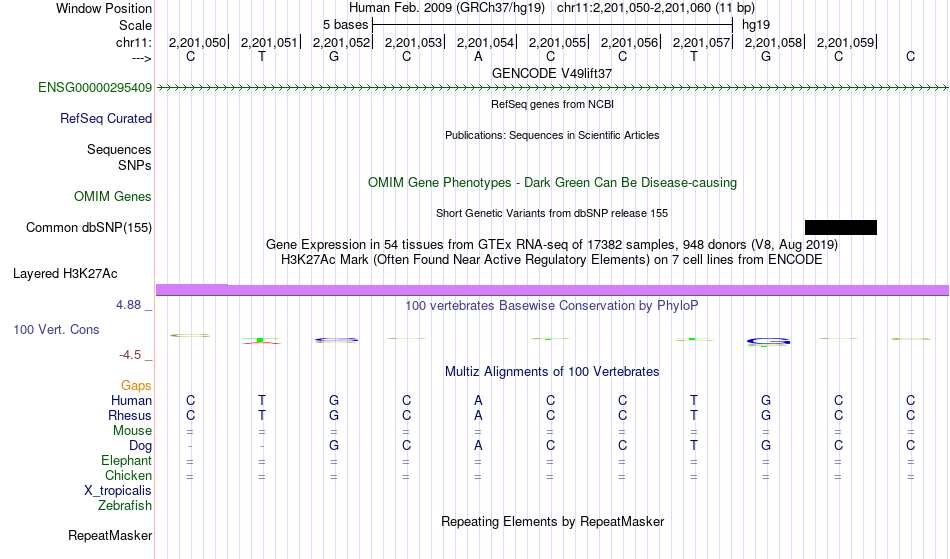The image size is (950, 559).
Task: Open the ENSG00000295409 track label
Action: pos(95,87)
